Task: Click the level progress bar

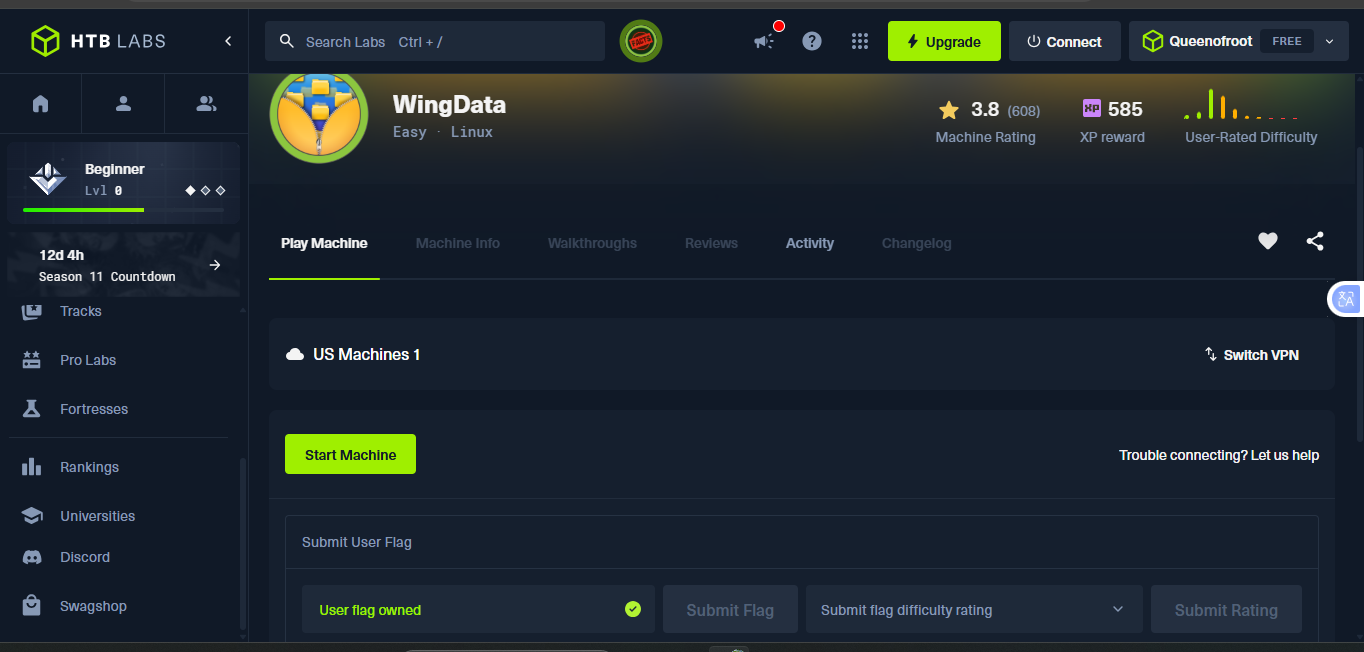Action: click(x=123, y=210)
